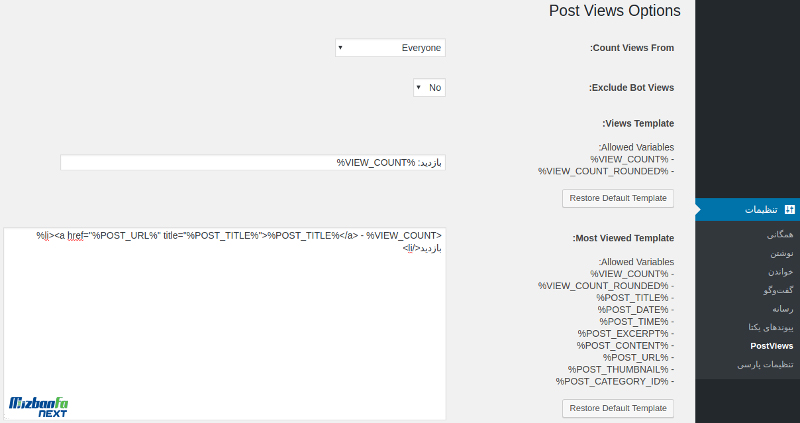
Task: Select گفت‌وگو discussion settings
Action: click(779, 290)
